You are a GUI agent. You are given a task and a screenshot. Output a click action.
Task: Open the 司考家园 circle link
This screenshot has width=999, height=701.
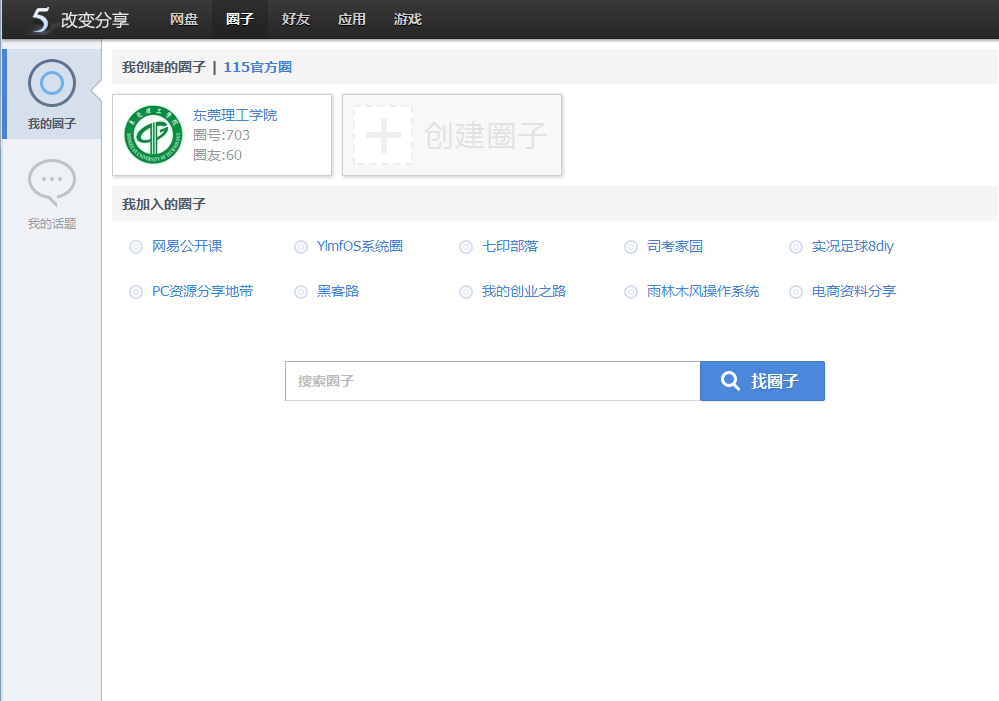coord(675,247)
